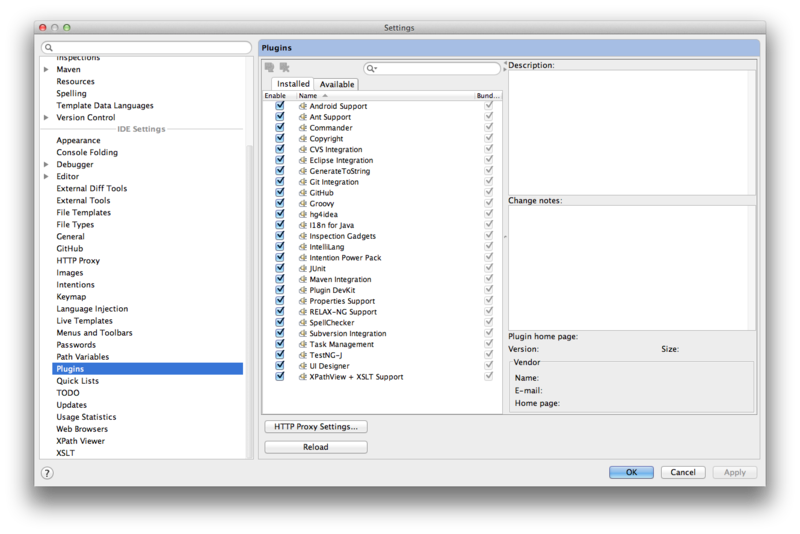Click the Inspection Gadgets plugin icon

pyautogui.click(x=303, y=236)
